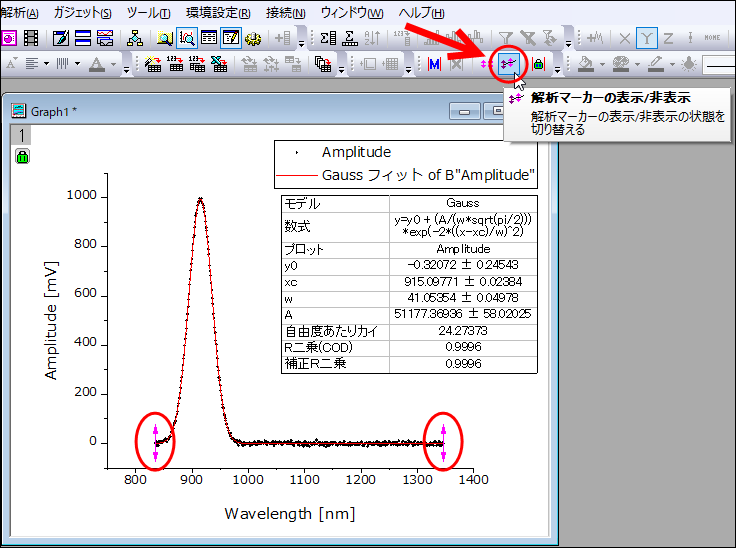The height and width of the screenshot is (548, 736).
Task: Minimize the Graph1 window
Action: point(464,112)
